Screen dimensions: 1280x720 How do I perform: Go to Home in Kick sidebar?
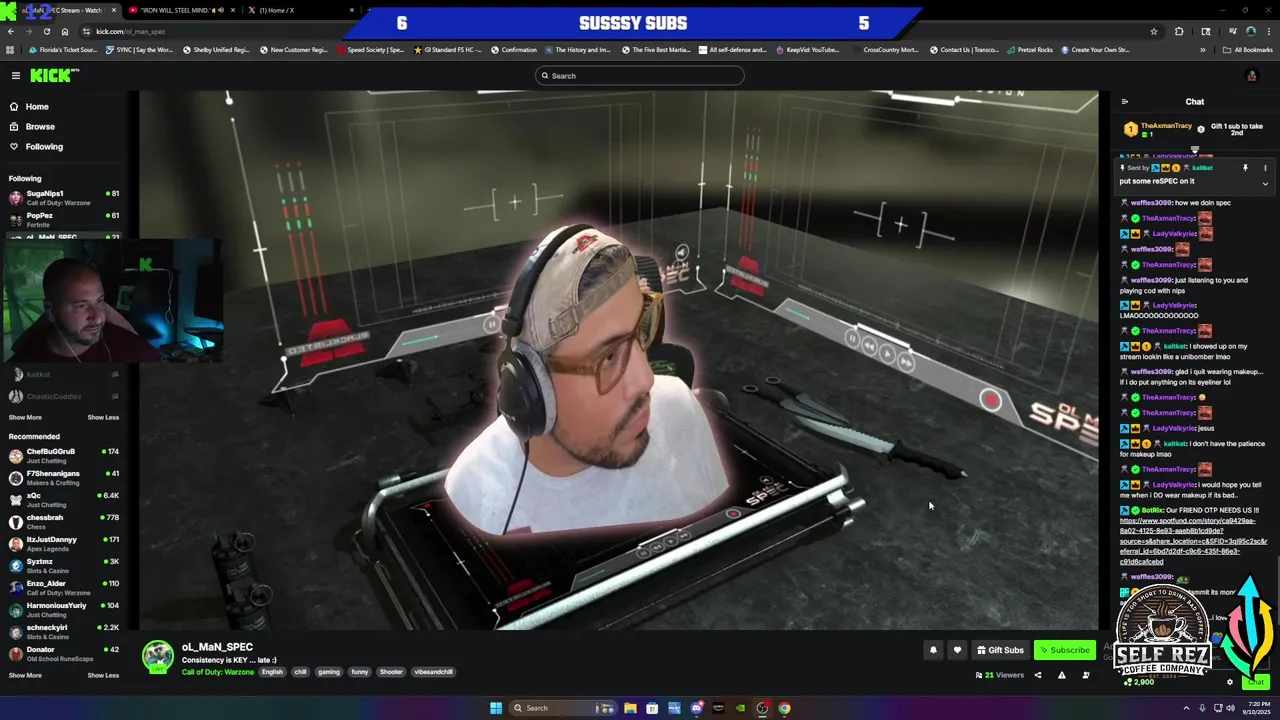point(37,106)
